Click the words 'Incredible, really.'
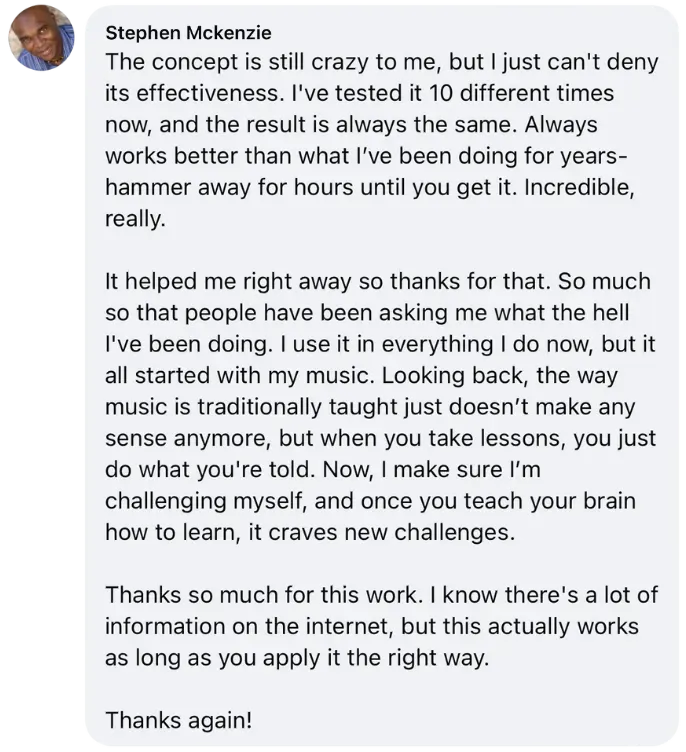The image size is (686, 752). 370,203
